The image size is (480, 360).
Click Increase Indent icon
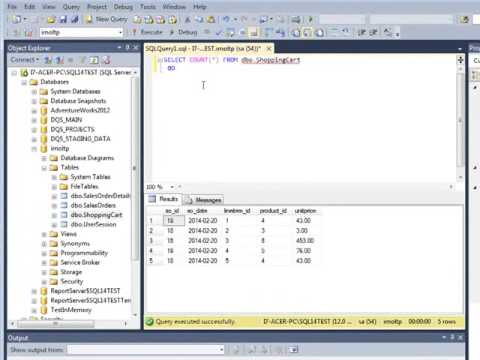(373, 32)
